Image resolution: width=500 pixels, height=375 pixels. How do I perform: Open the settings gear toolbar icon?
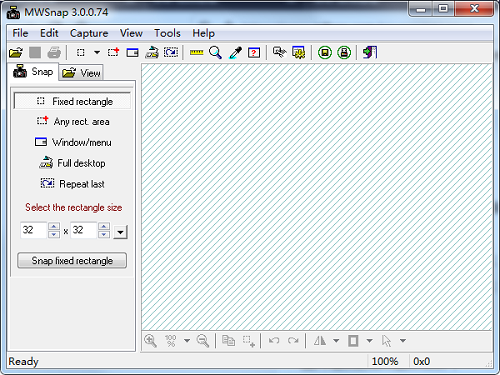tap(298, 53)
